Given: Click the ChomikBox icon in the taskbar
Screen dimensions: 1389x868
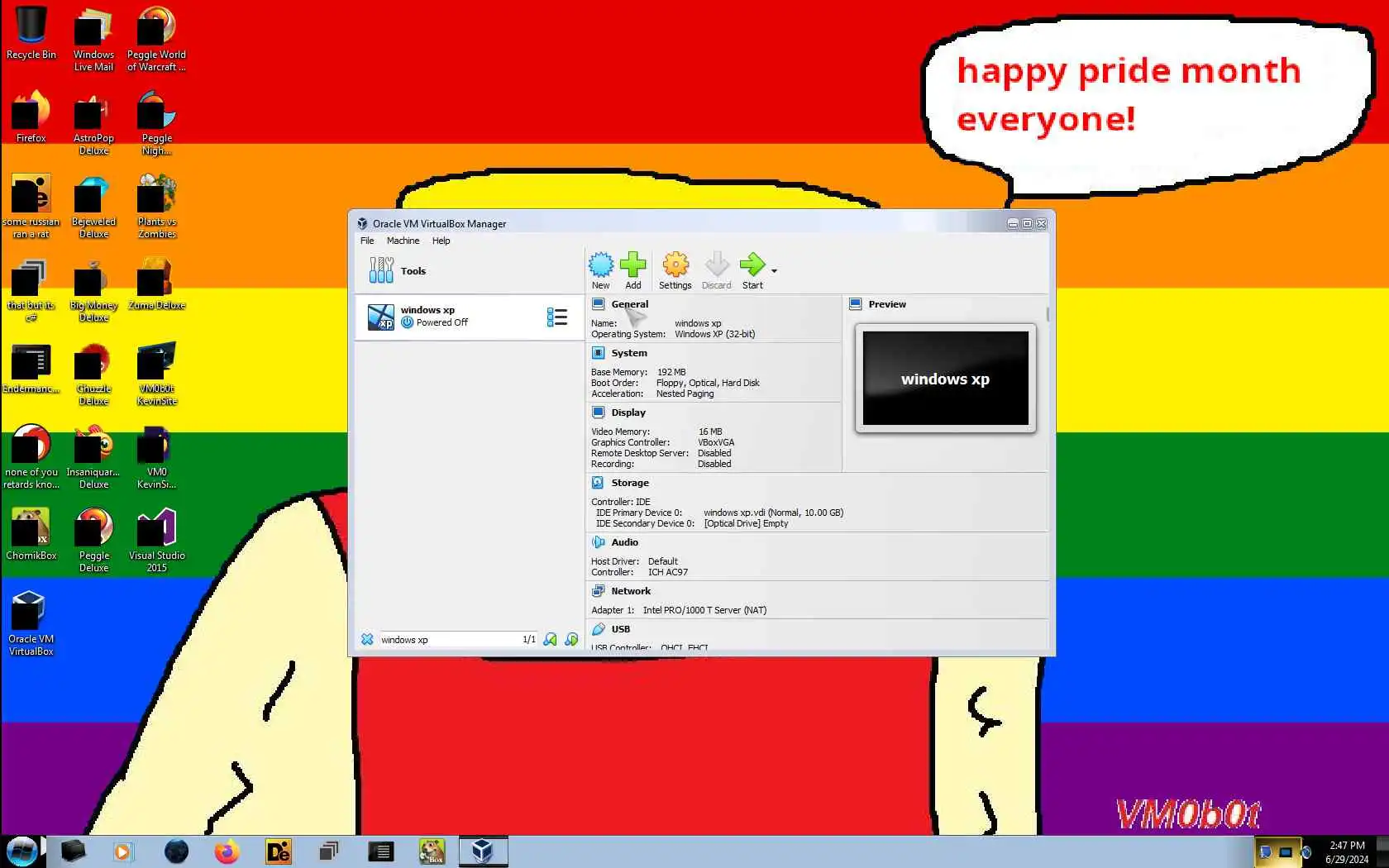Looking at the screenshot, I should tap(432, 851).
